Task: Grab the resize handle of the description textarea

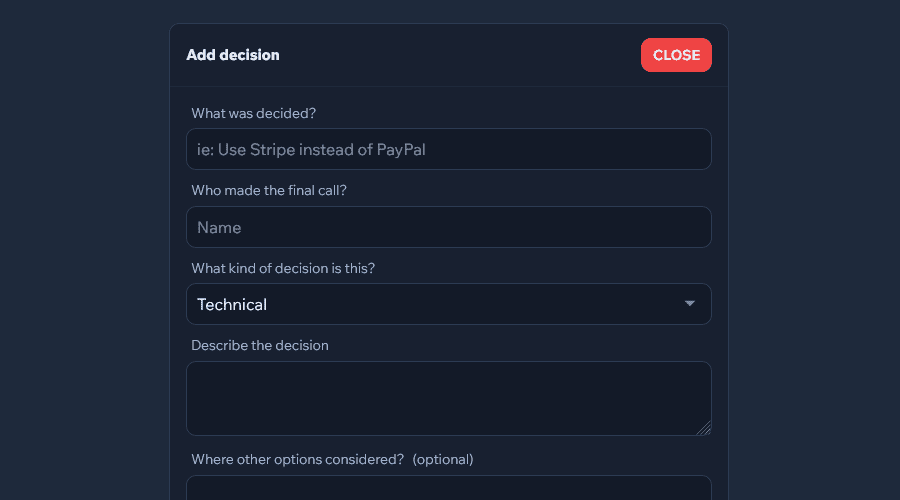Action: (x=704, y=428)
